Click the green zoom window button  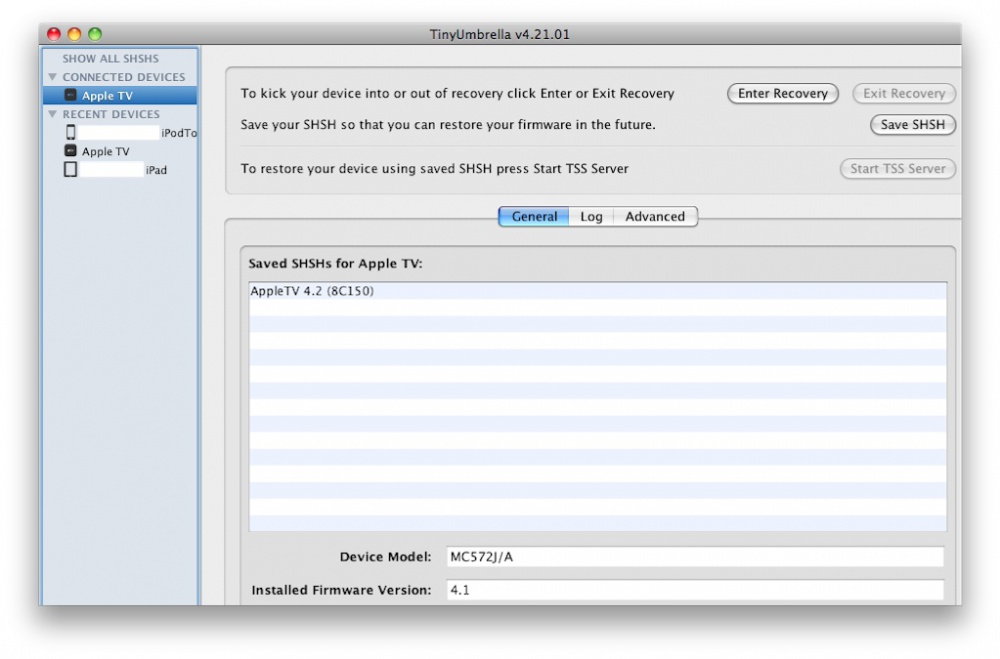95,34
